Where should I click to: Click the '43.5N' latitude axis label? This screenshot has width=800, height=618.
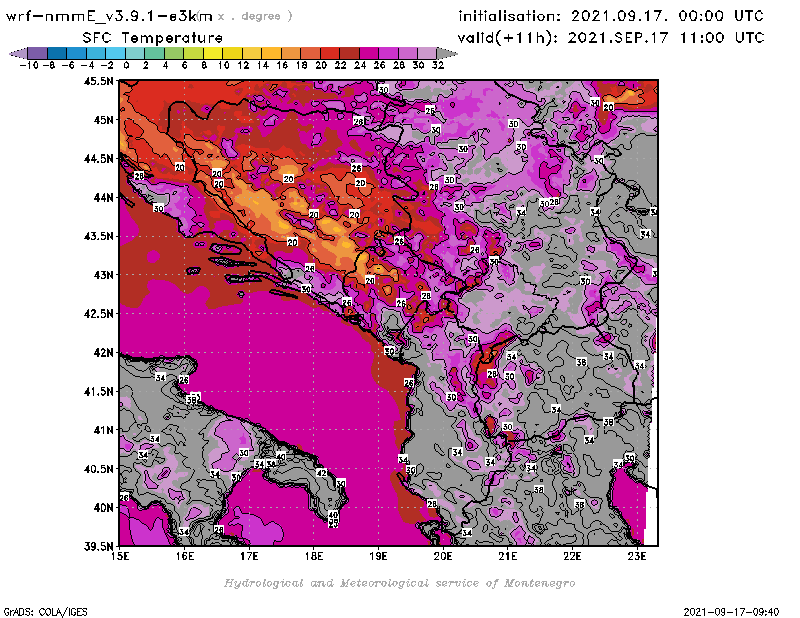pos(98,236)
